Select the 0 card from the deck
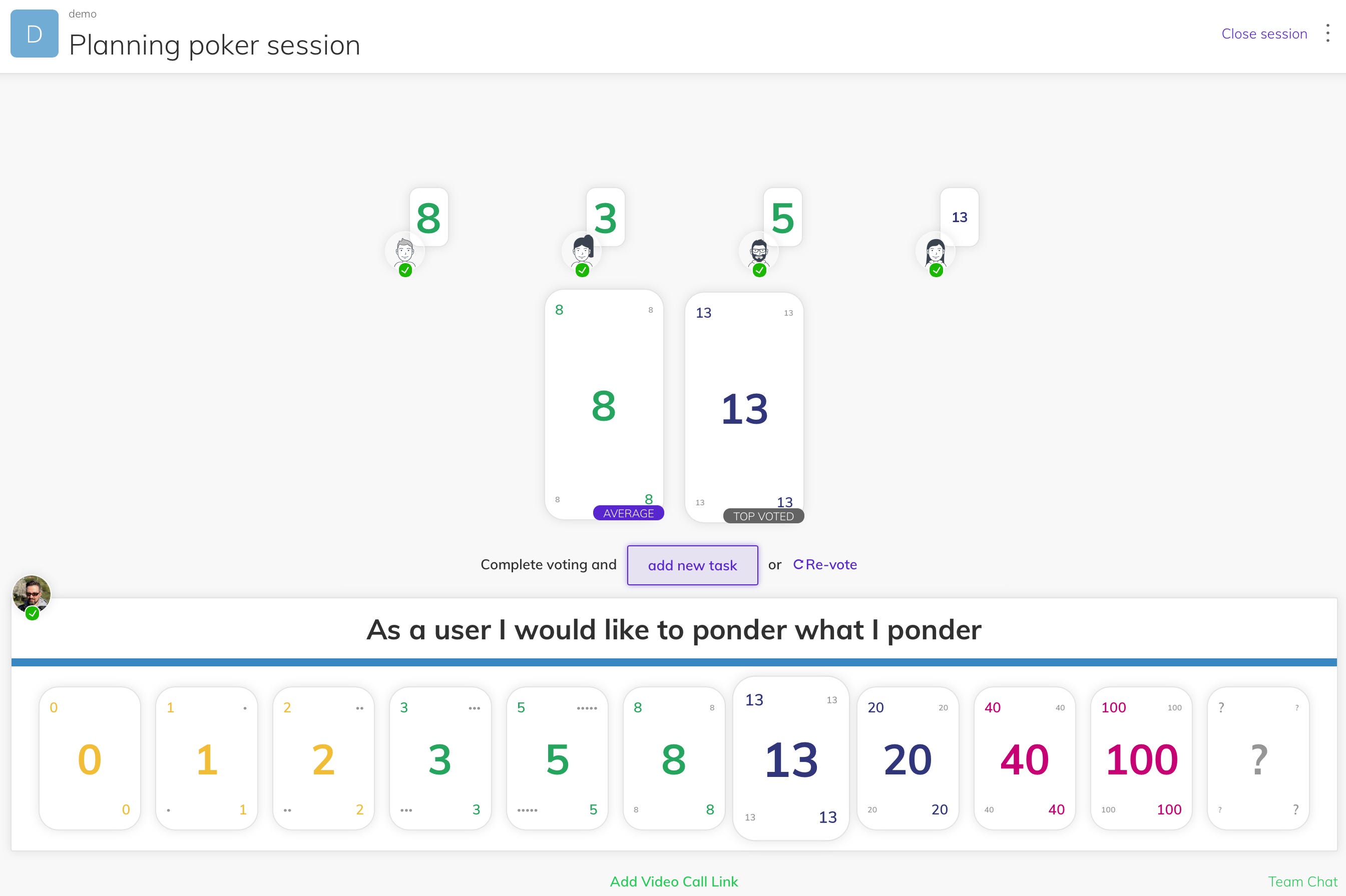1346x896 pixels. [90, 759]
